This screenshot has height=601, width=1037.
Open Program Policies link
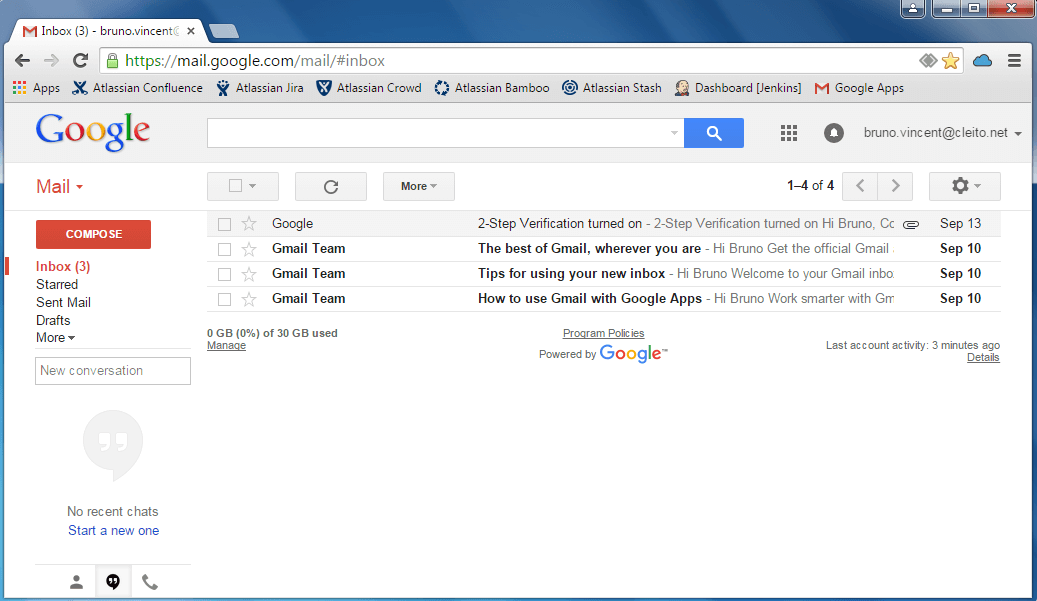tap(603, 333)
